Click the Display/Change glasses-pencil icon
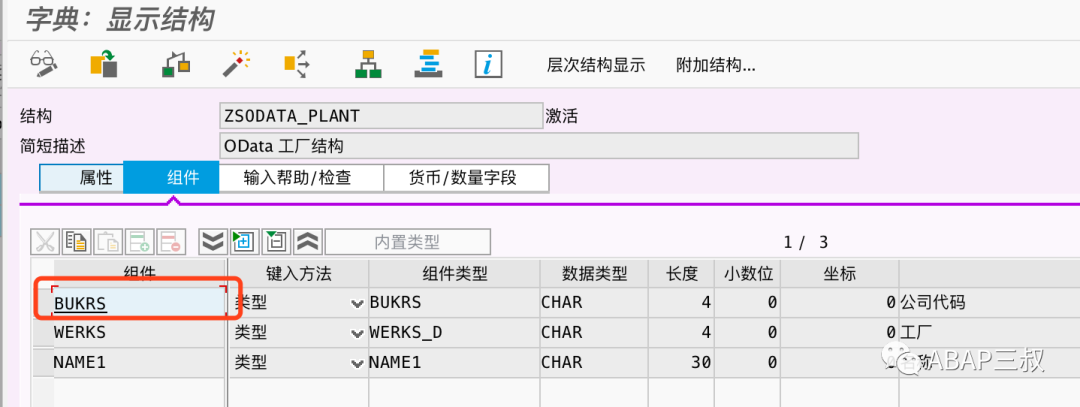 click(43, 64)
